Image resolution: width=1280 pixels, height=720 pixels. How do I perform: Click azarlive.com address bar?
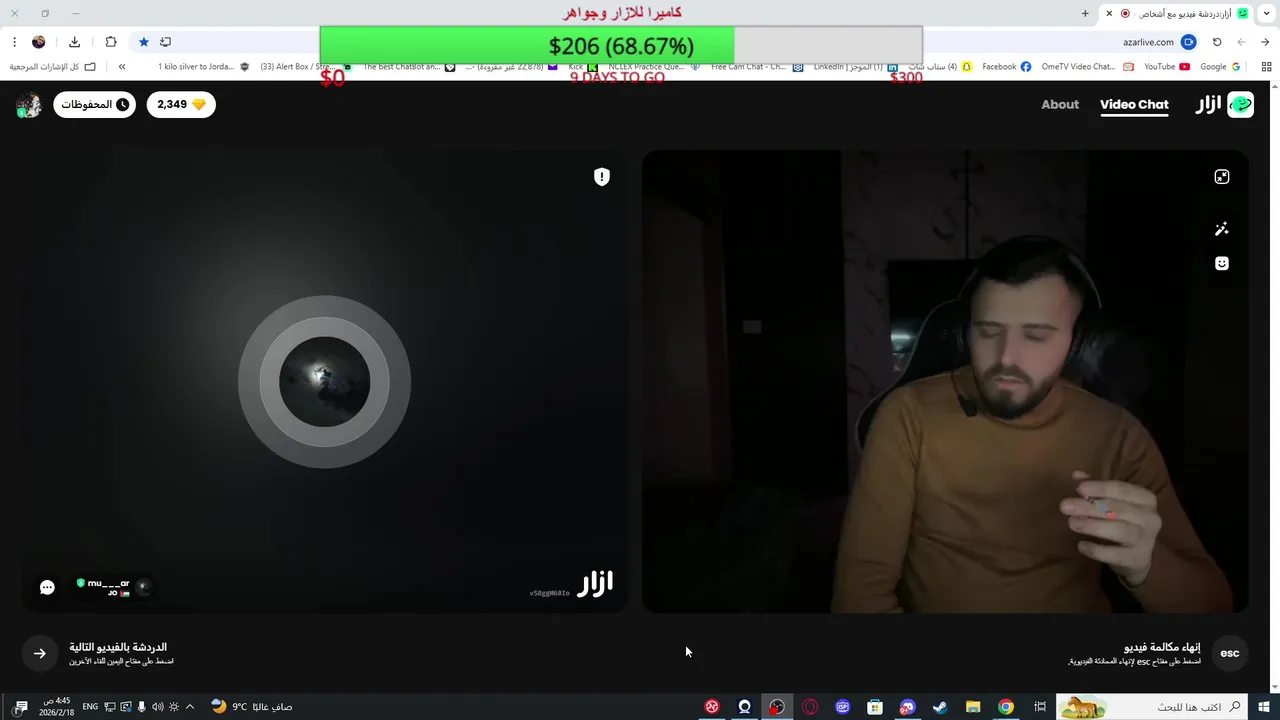click(x=1147, y=42)
